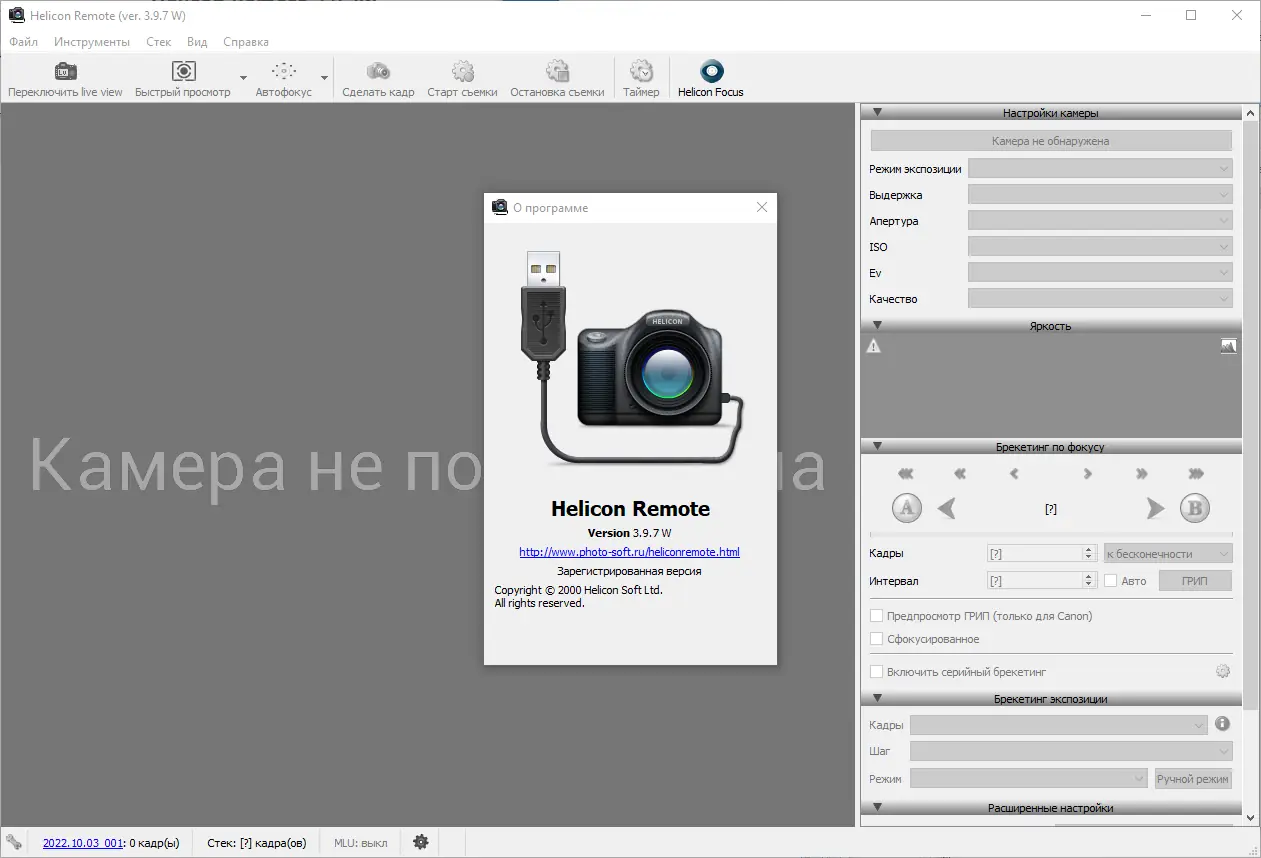Open the Выдержка dropdown
Viewport: 1261px width, 858px height.
pos(1100,195)
